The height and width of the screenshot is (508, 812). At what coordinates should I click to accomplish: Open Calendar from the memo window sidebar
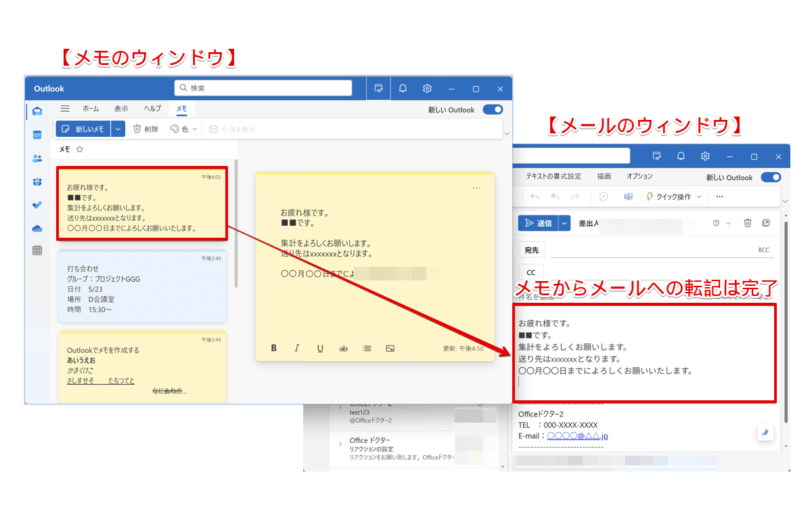point(37,135)
